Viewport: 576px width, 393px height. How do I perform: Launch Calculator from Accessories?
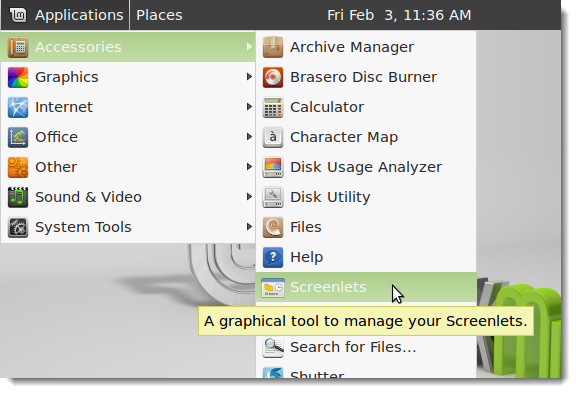pos(366,107)
